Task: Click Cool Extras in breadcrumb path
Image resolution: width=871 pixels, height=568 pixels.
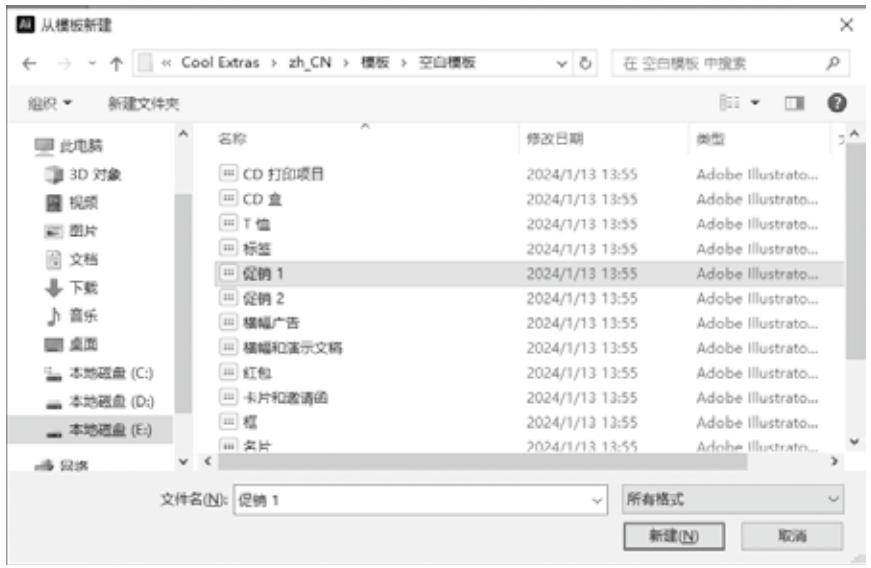Action: [x=220, y=63]
